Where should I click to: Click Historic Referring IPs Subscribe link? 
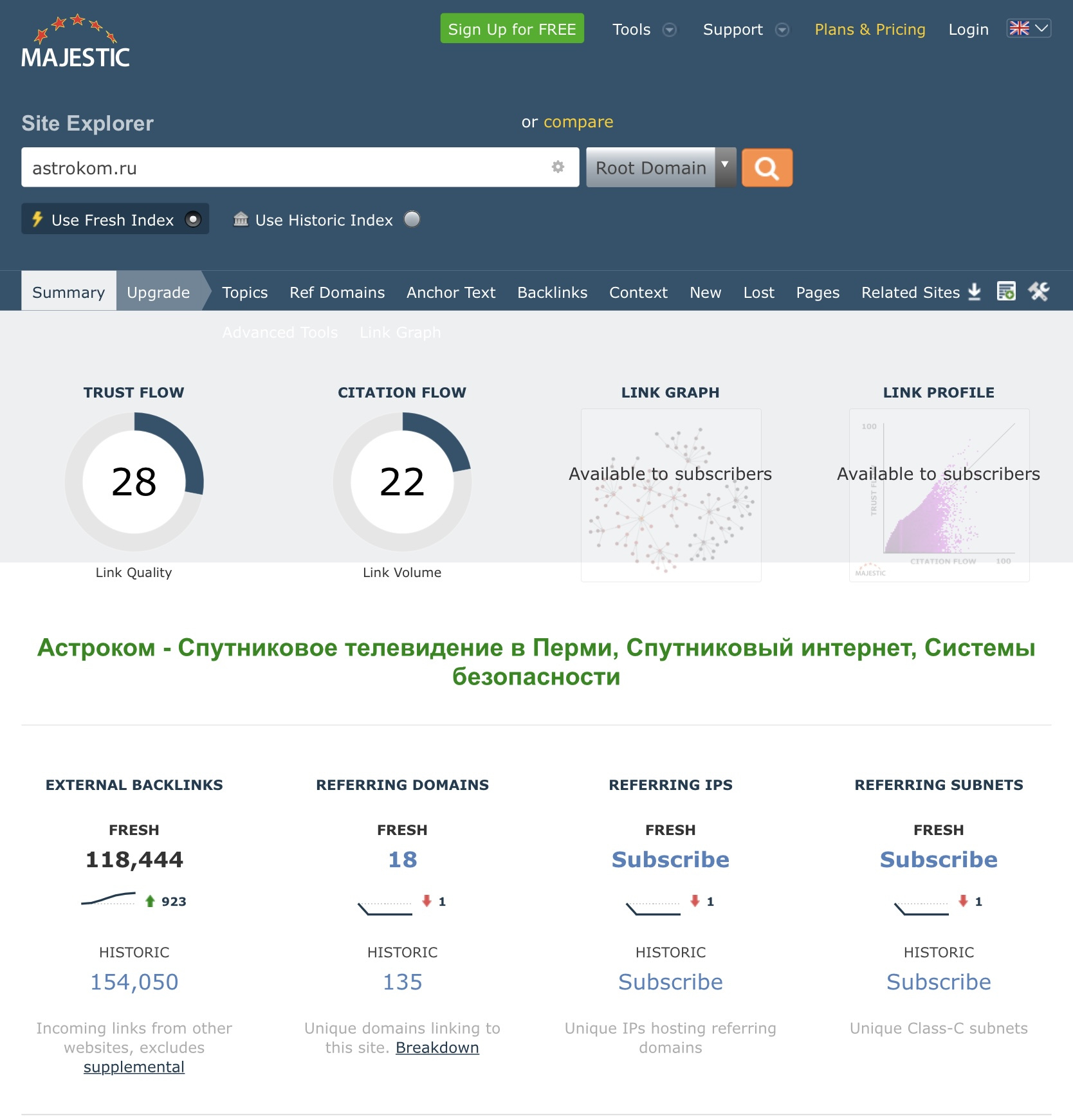[x=670, y=982]
